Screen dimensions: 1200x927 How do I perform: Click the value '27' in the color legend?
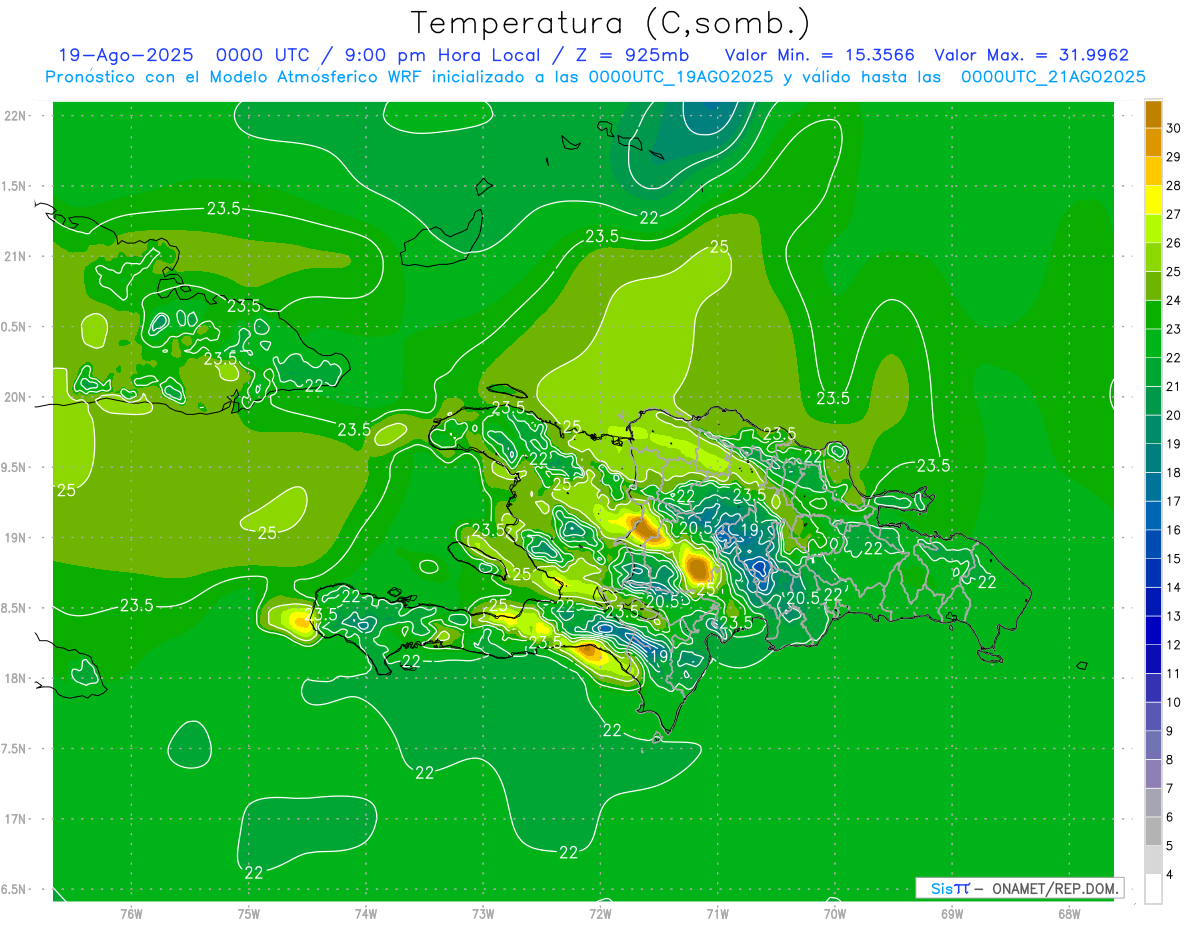pos(1173,214)
